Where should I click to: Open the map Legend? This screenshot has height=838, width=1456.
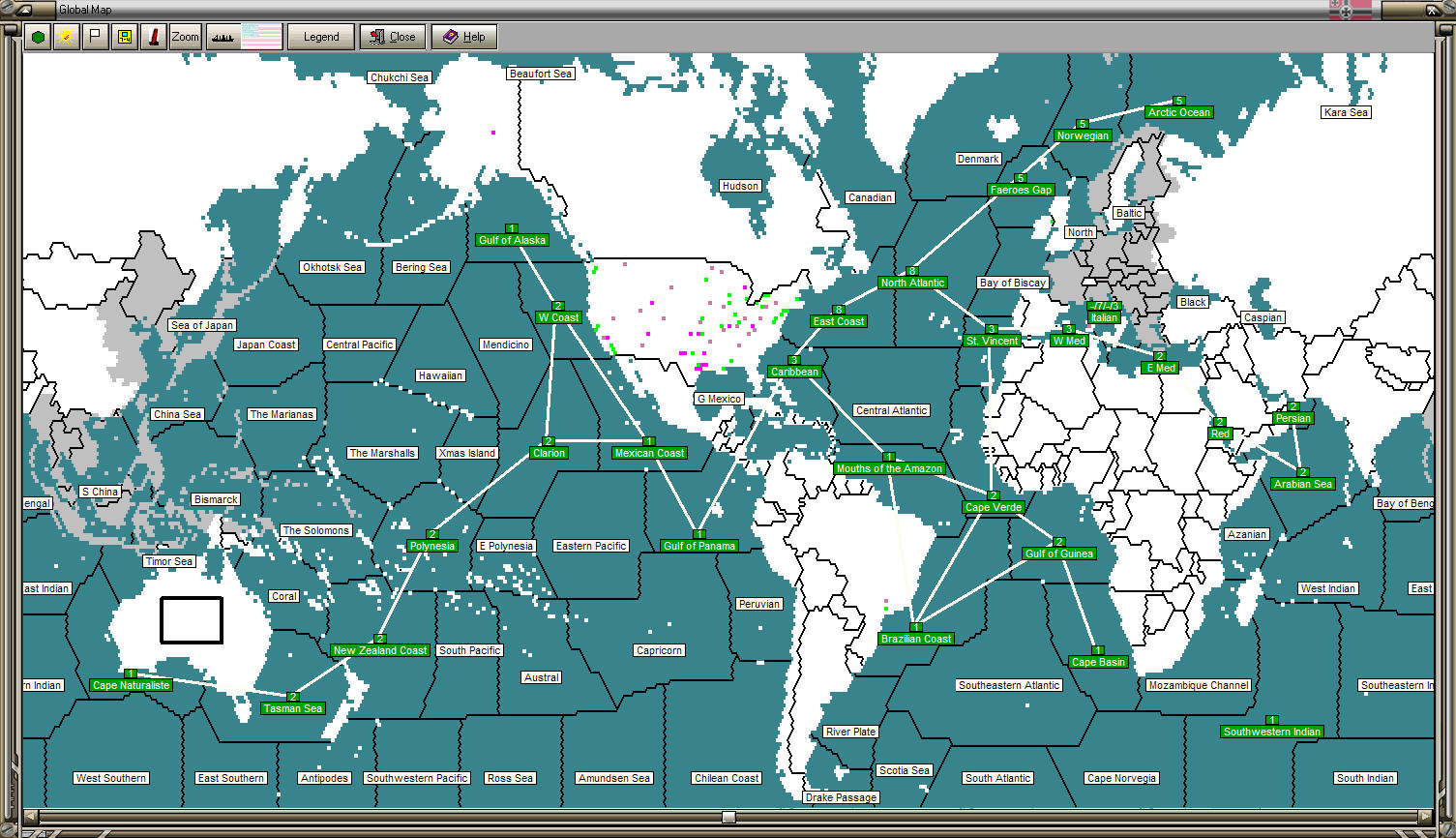pyautogui.click(x=320, y=37)
